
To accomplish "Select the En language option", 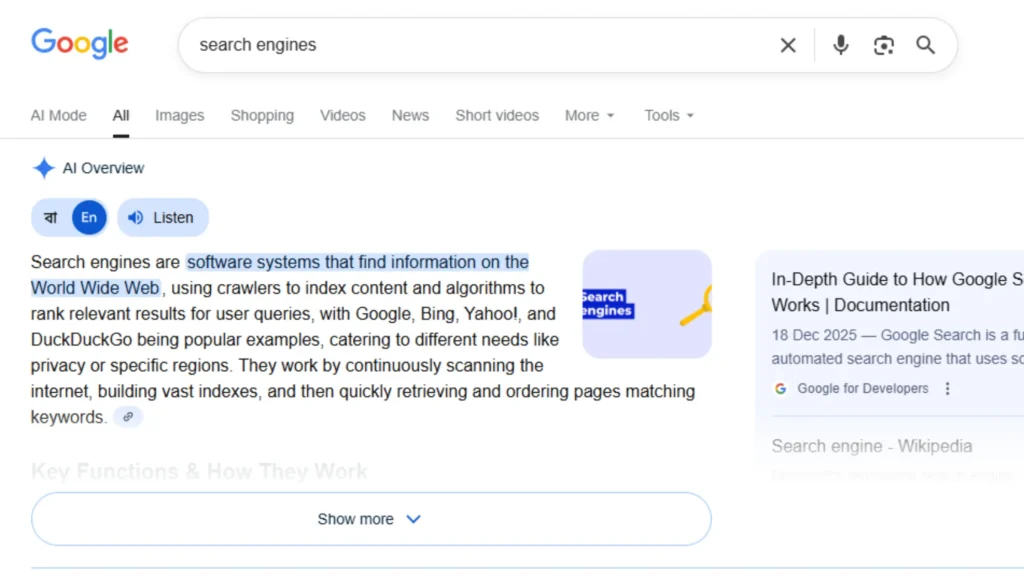I will click(x=88, y=217).
